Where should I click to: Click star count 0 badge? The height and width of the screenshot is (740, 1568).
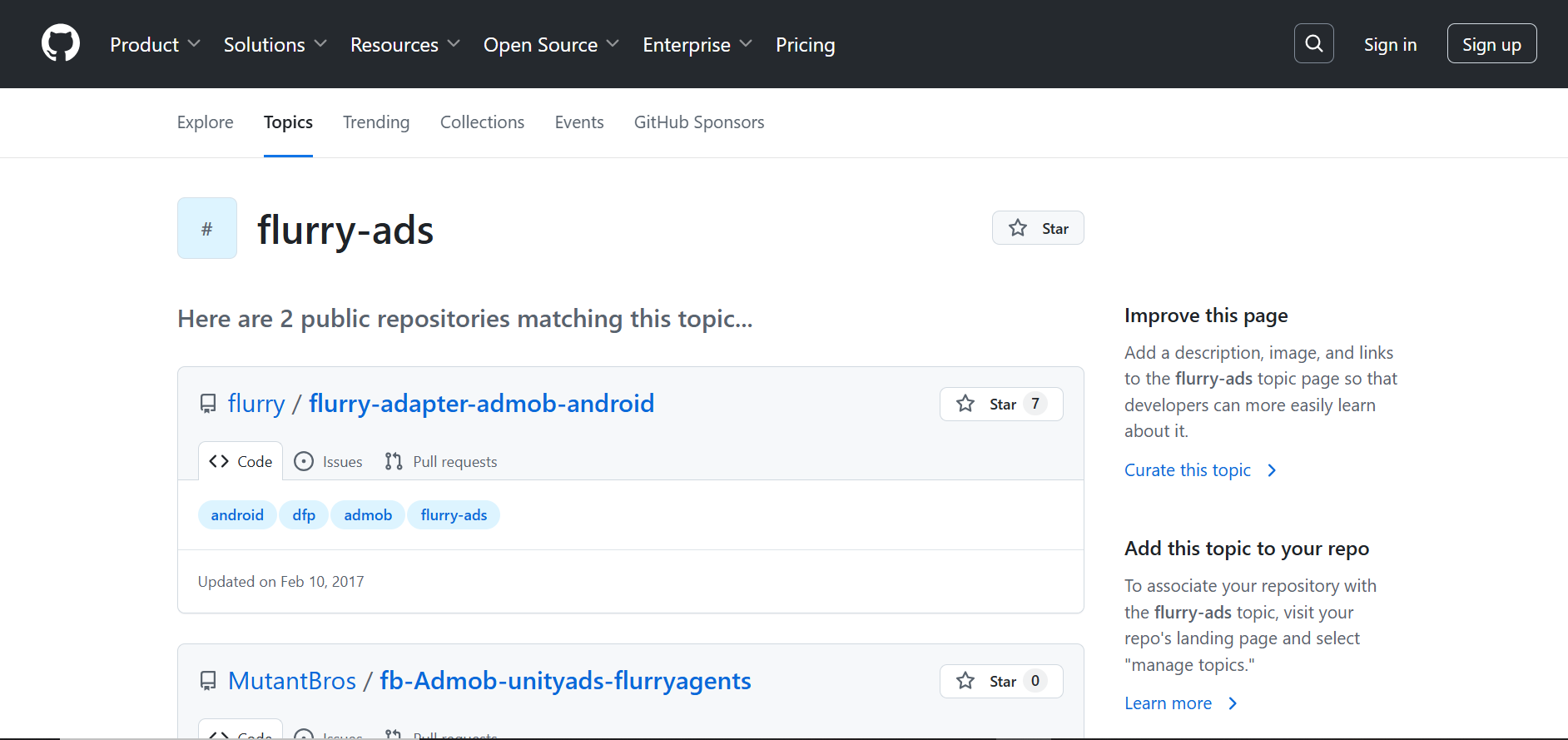[1035, 681]
